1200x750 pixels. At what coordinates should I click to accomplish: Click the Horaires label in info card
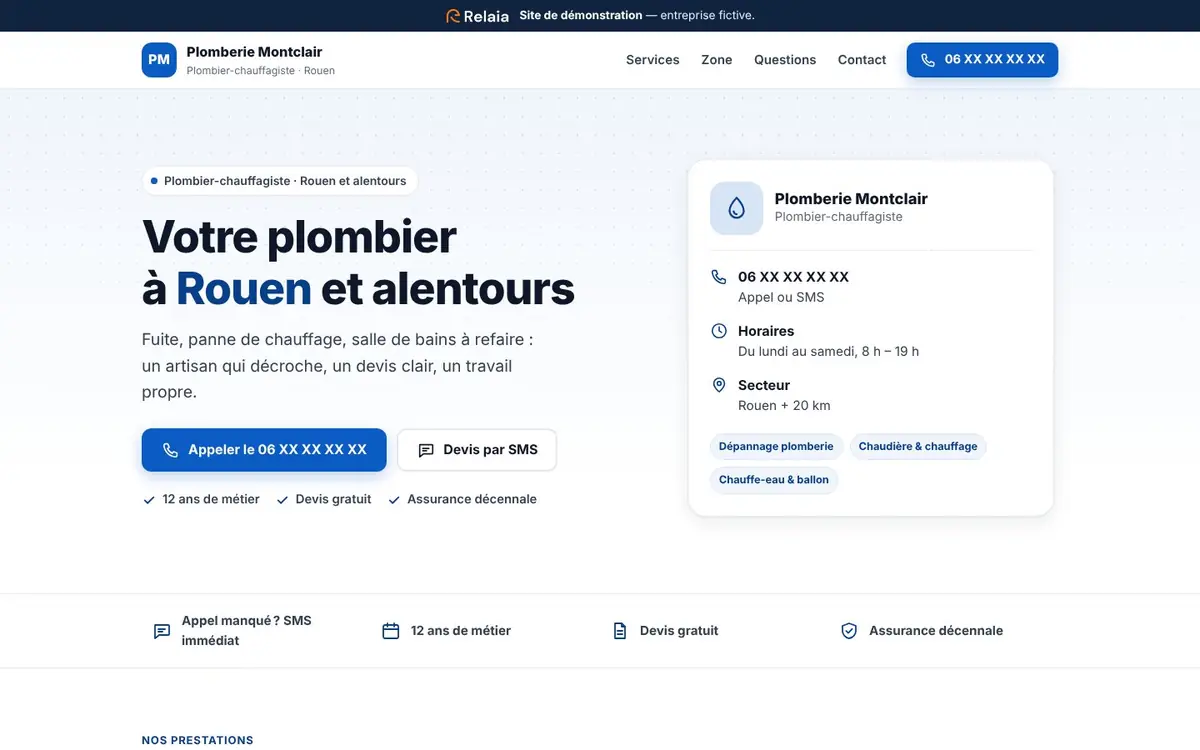click(766, 331)
